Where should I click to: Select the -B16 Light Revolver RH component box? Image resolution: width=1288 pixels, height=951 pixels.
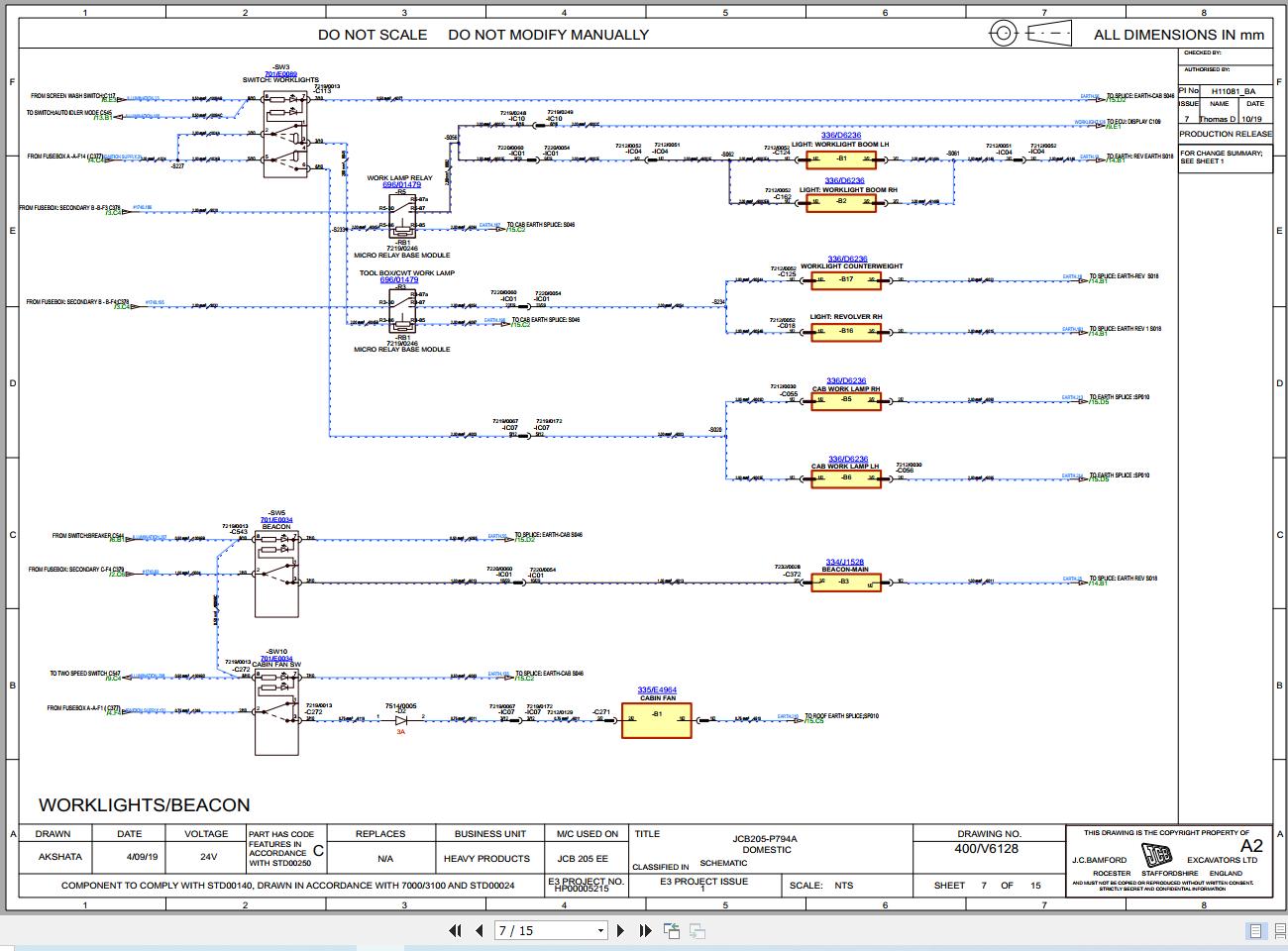coord(845,331)
